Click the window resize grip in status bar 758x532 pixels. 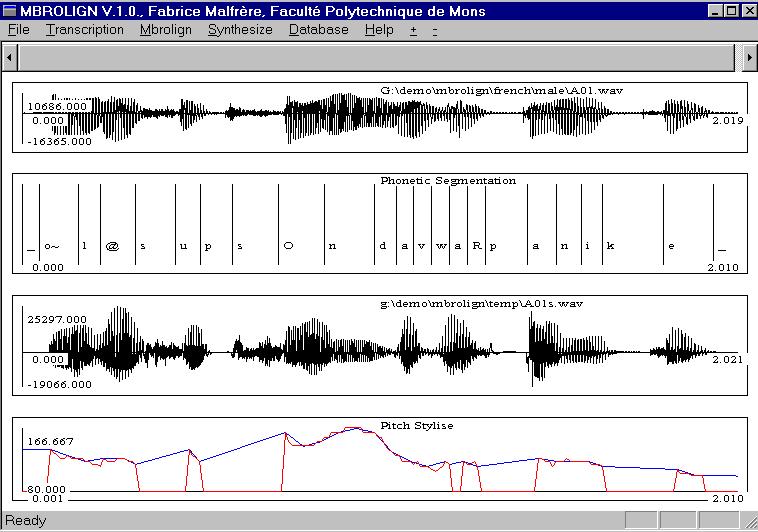750,521
